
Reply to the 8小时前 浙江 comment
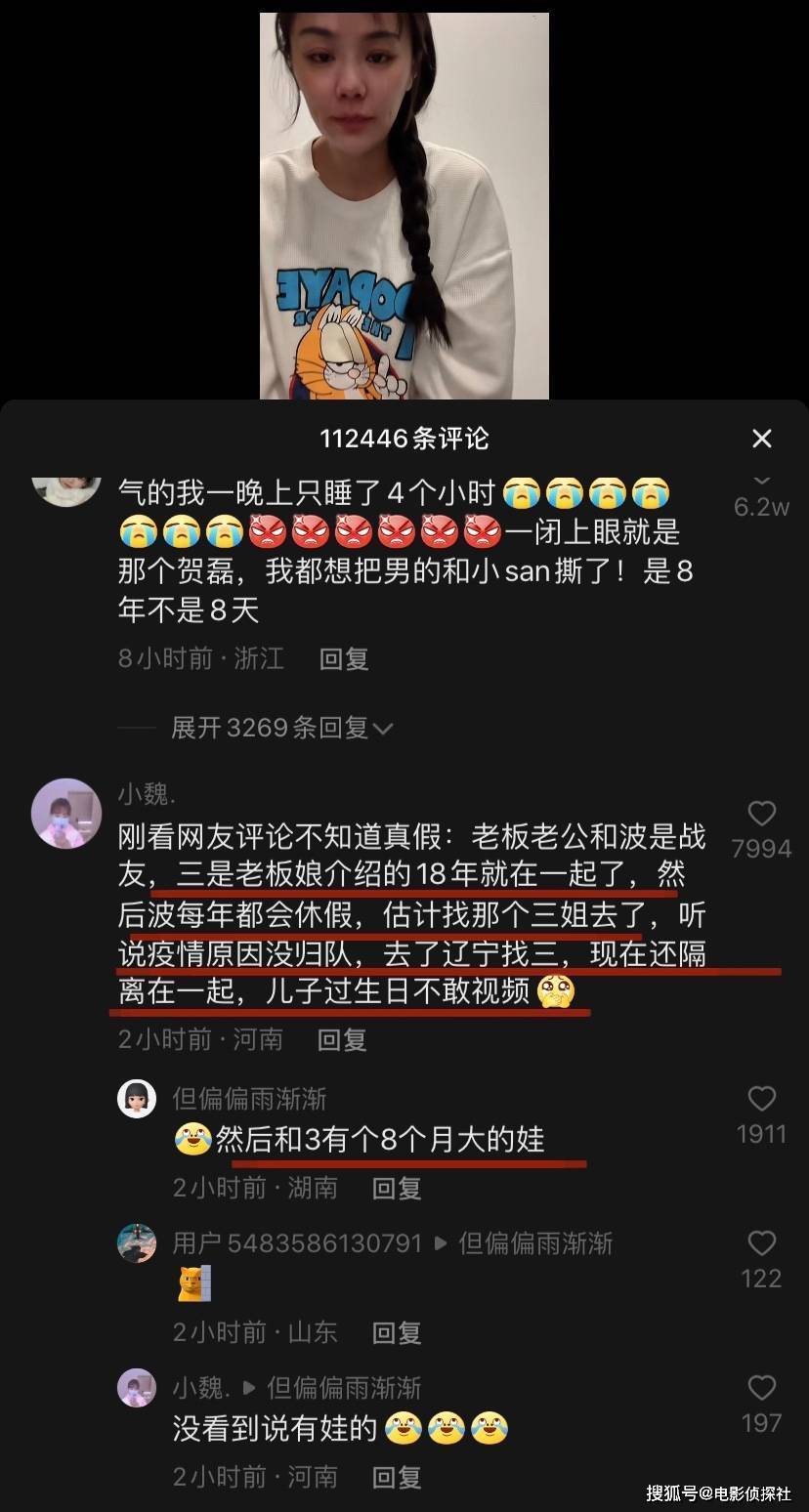(x=344, y=658)
